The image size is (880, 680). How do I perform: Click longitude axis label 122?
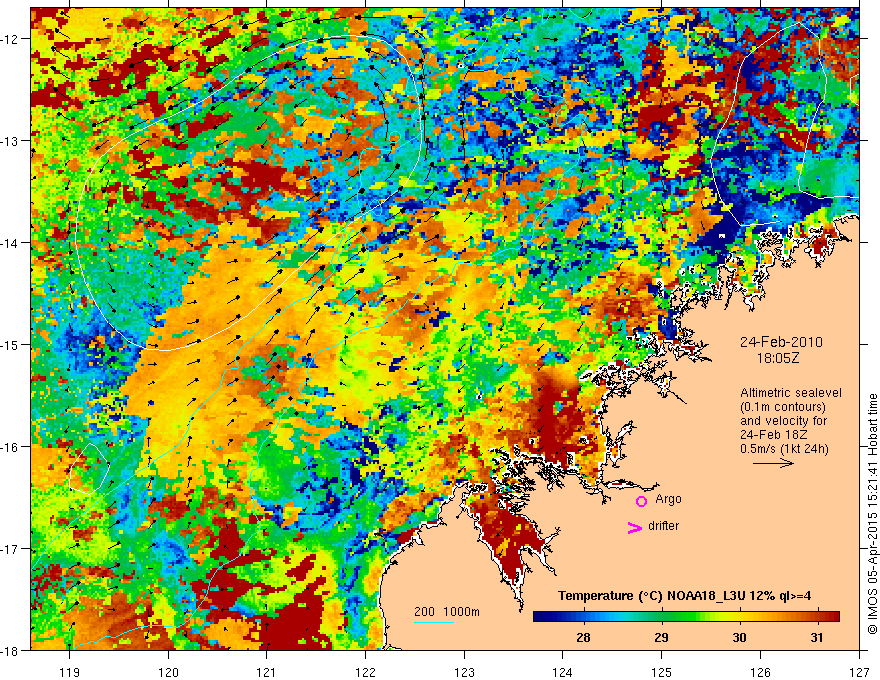tap(365, 672)
